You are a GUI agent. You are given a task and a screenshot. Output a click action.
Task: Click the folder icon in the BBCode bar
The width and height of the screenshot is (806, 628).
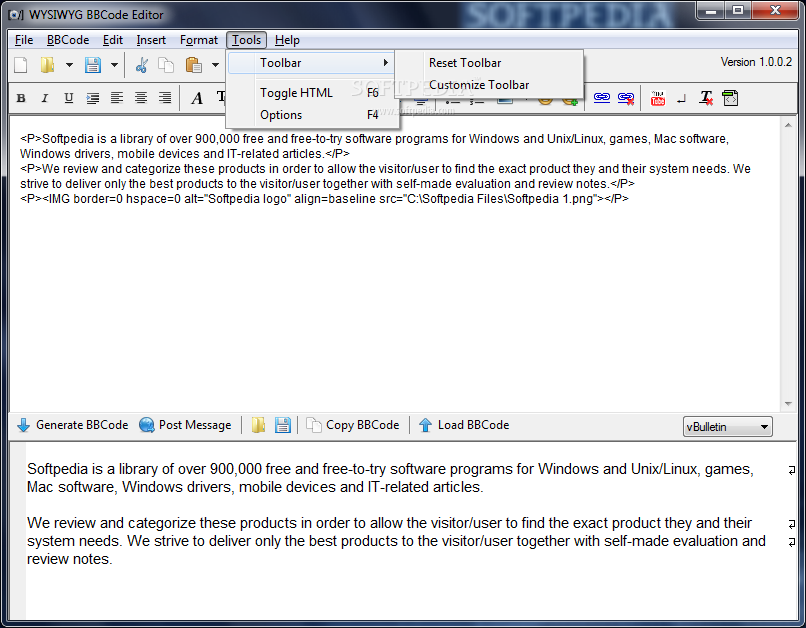point(258,425)
